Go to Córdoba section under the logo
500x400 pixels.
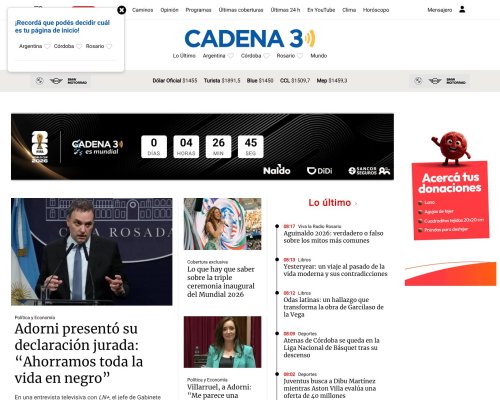pyautogui.click(x=251, y=56)
